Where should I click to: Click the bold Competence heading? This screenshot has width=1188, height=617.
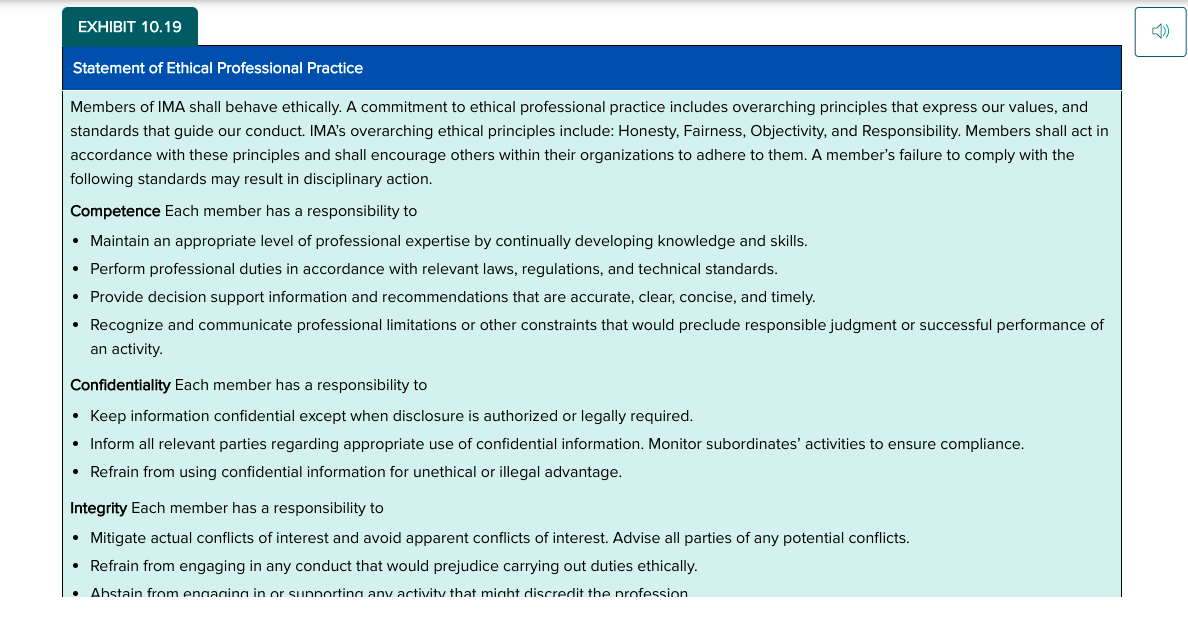pyautogui.click(x=115, y=211)
